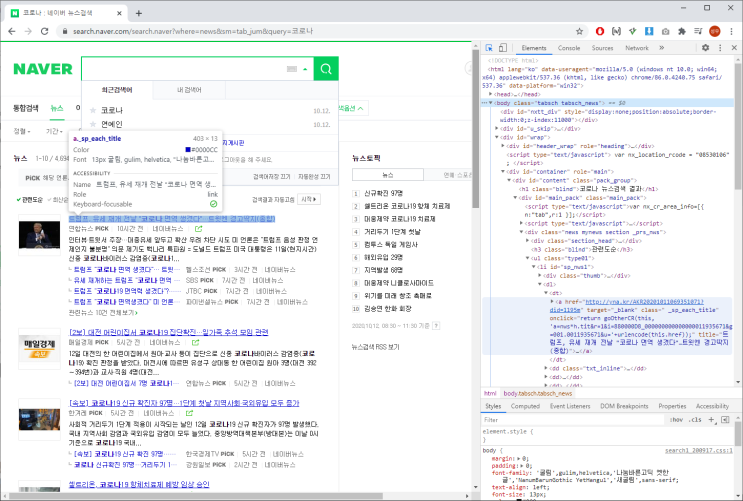Click the green Naver search button
This screenshot has height=501, width=743.
[x=326, y=69]
